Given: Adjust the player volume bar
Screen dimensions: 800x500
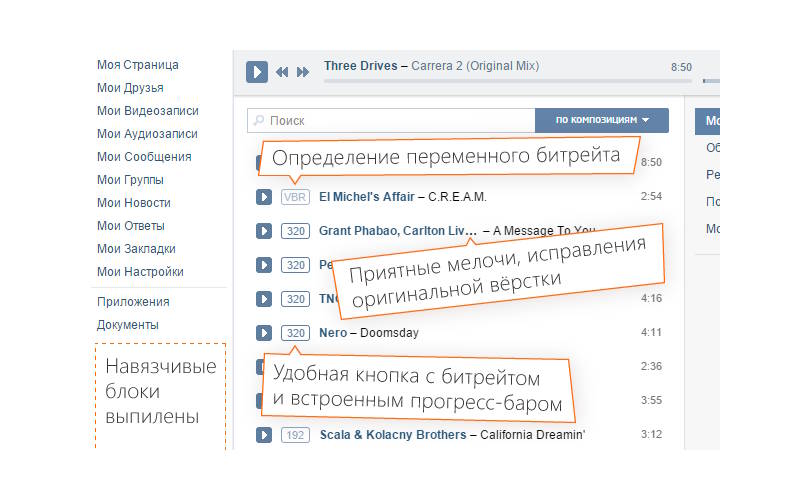Looking at the screenshot, I should pos(711,81).
